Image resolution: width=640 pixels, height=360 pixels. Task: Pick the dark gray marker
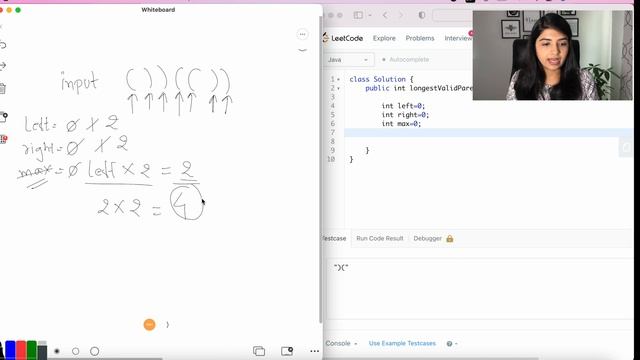42,350
